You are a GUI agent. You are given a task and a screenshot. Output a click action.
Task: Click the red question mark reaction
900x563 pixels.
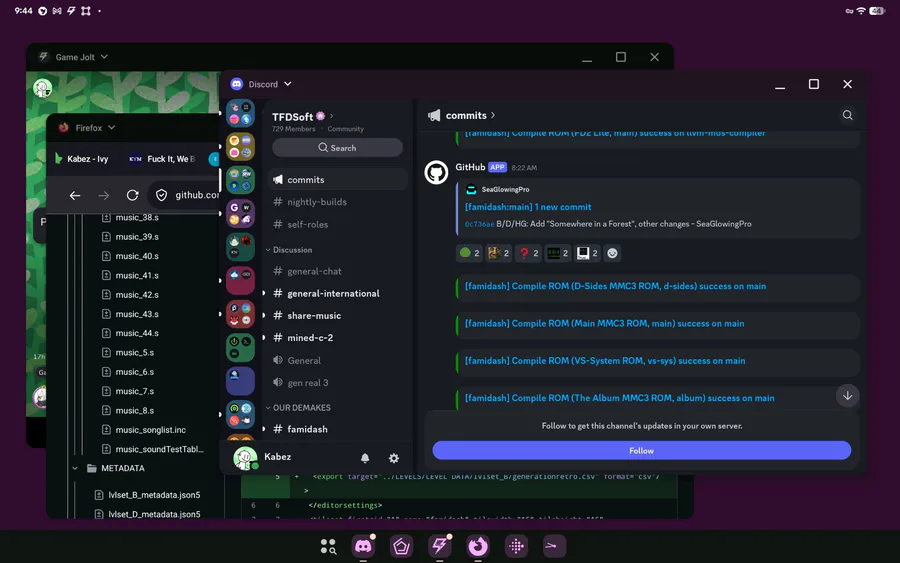(529, 253)
